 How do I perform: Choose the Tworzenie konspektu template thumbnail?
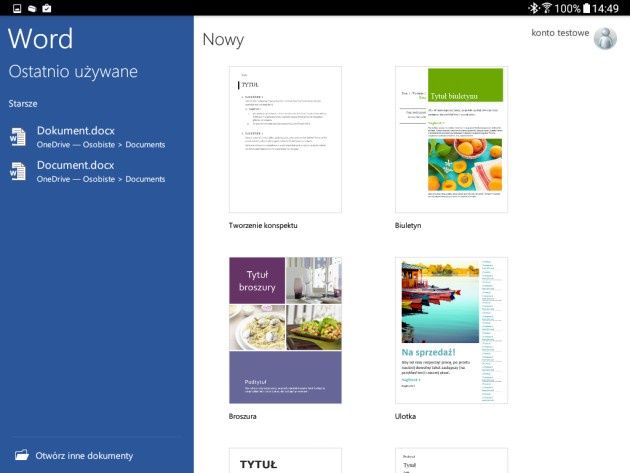pyautogui.click(x=285, y=139)
